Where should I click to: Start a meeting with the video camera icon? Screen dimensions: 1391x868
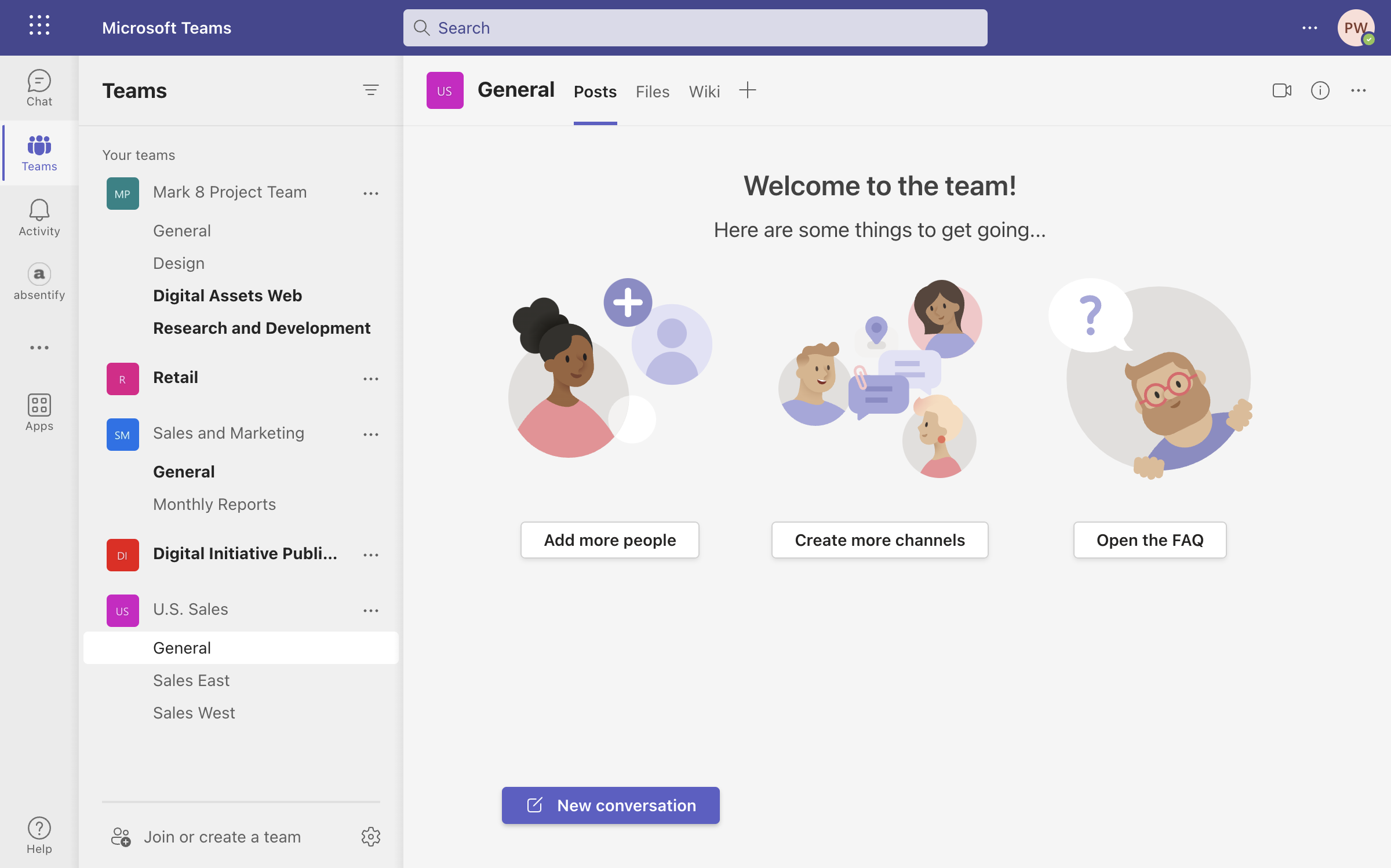(x=1282, y=90)
